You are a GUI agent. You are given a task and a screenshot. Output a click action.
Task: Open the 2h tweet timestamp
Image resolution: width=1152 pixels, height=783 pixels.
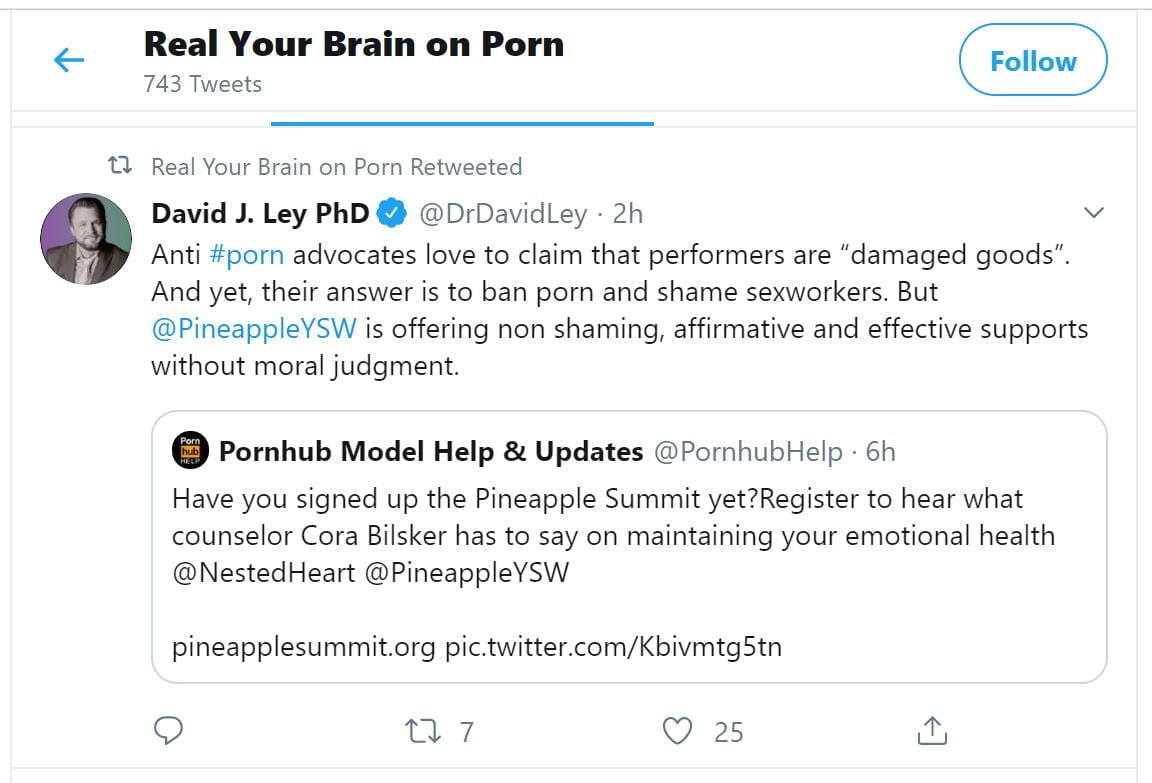click(628, 213)
